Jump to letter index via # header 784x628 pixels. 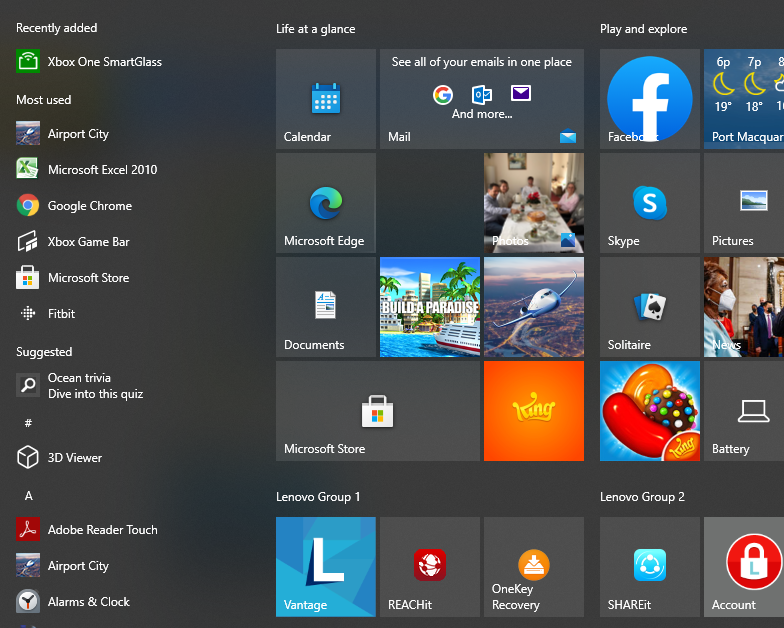pyautogui.click(x=28, y=423)
